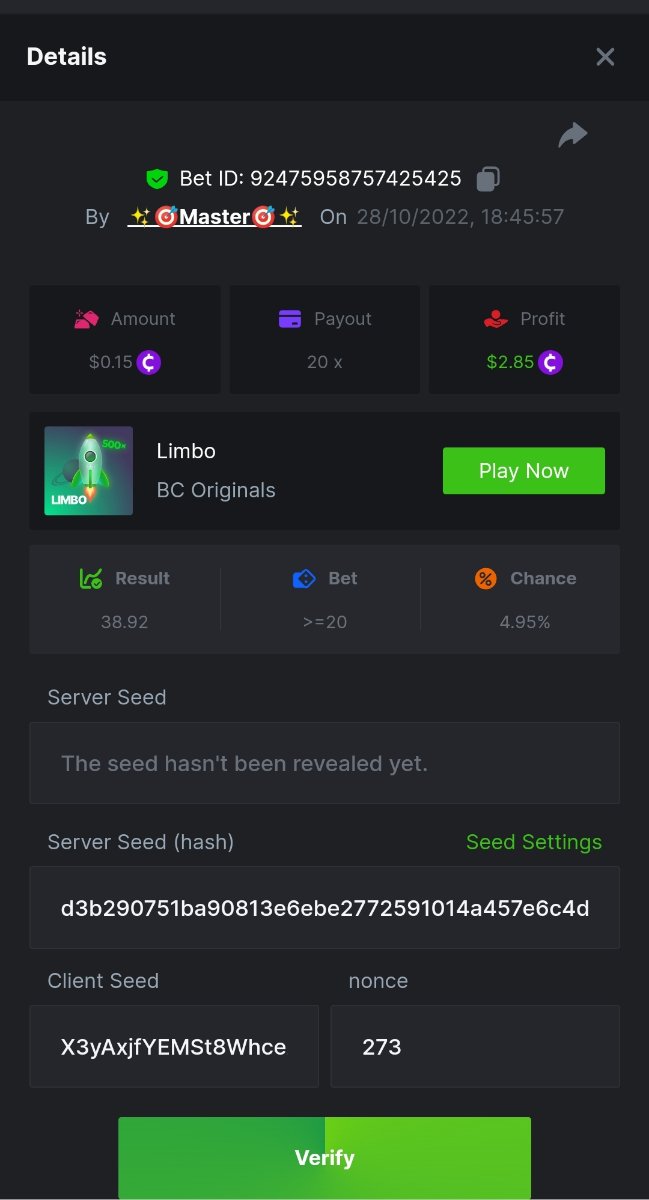Click the Amount icon in pink
Screen dimensions: 649x1200
tap(87, 319)
